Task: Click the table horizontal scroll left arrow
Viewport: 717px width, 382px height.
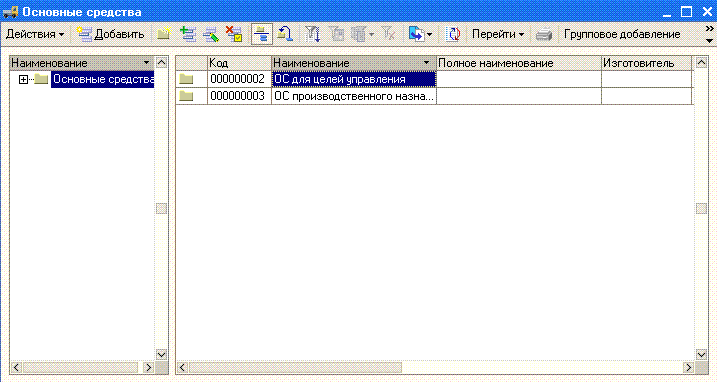Action: pyautogui.click(x=182, y=367)
